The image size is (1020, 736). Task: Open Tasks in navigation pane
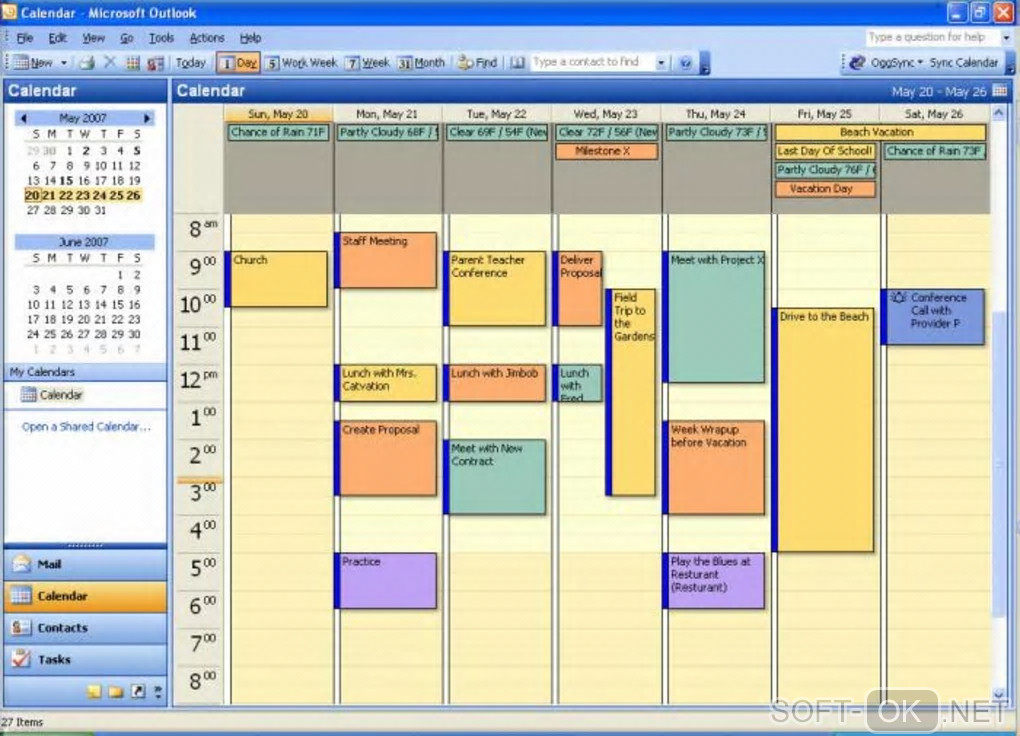(x=85, y=659)
